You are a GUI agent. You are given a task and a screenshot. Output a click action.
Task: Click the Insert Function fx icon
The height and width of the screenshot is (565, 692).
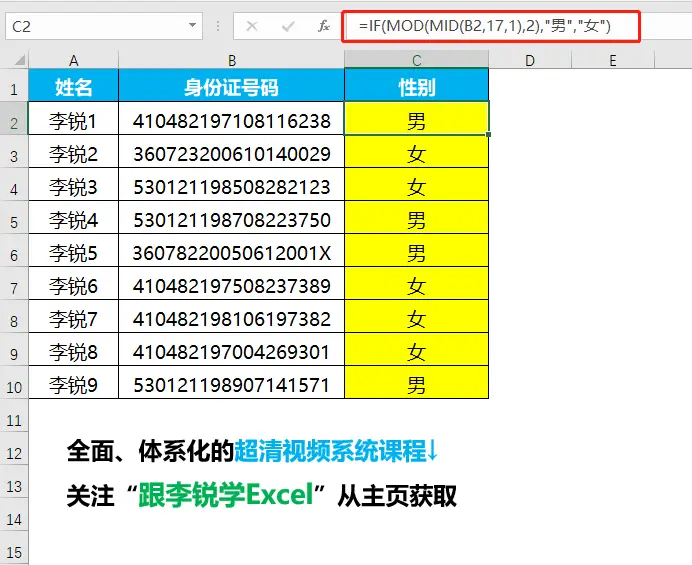pyautogui.click(x=325, y=27)
